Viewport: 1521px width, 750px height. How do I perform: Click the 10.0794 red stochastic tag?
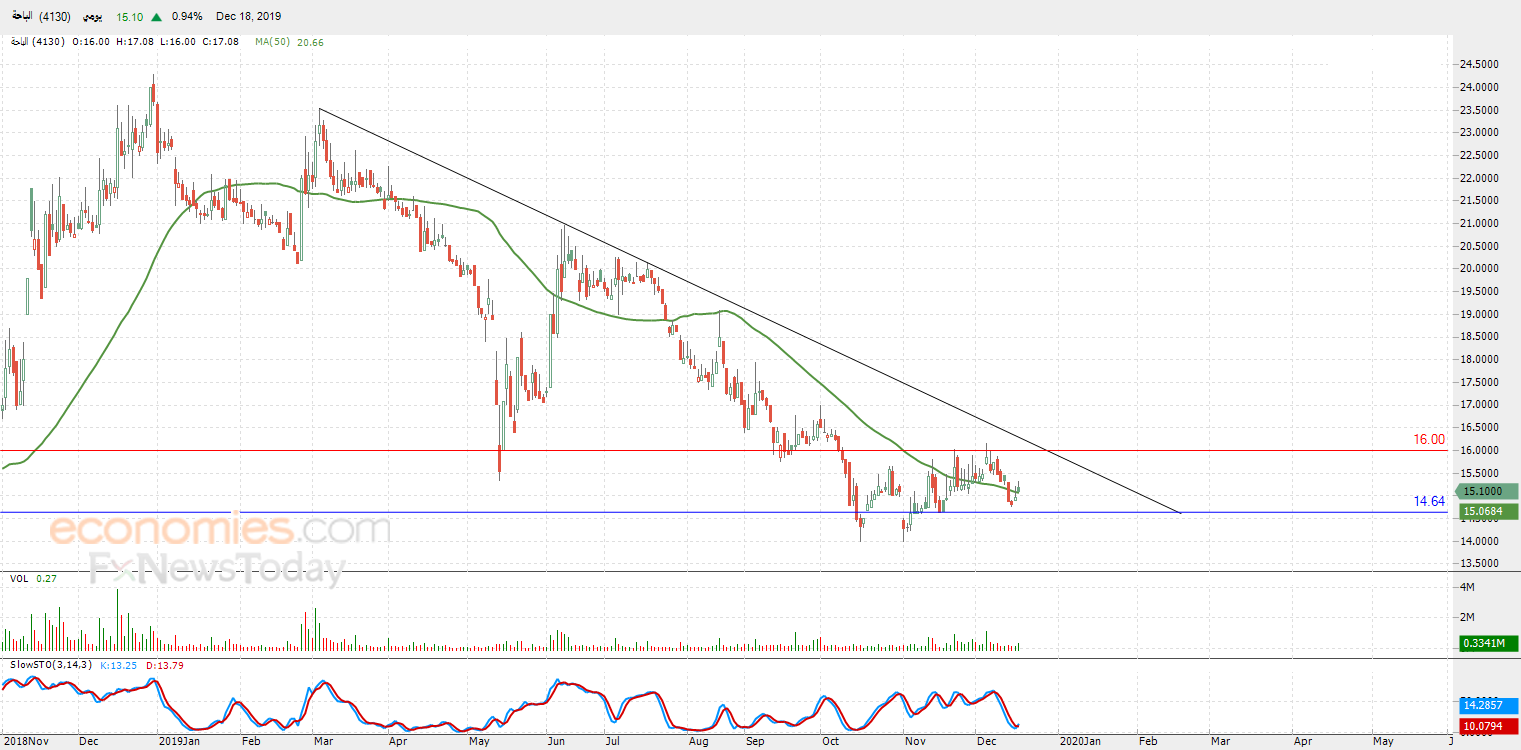(x=1486, y=725)
